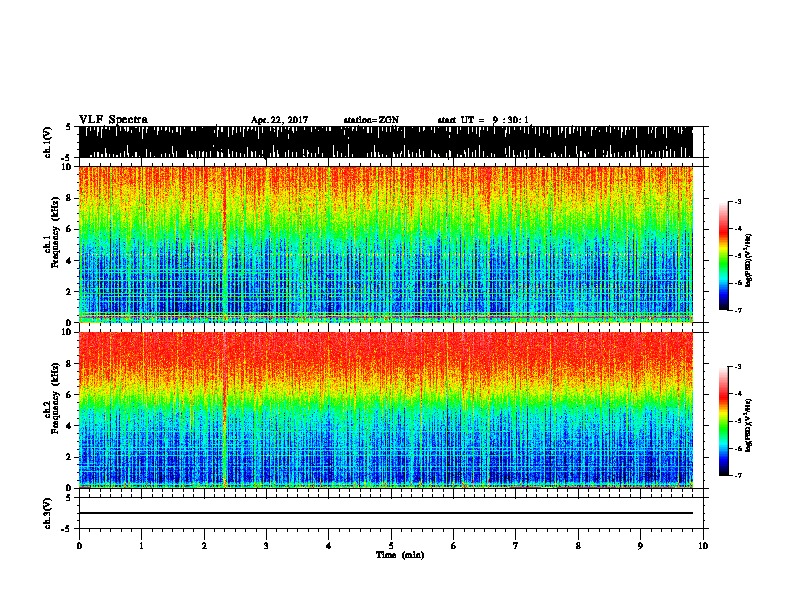792x612 pixels.
Task: Click the "4" kHz tick on ch.2 axis
Action: (69, 426)
